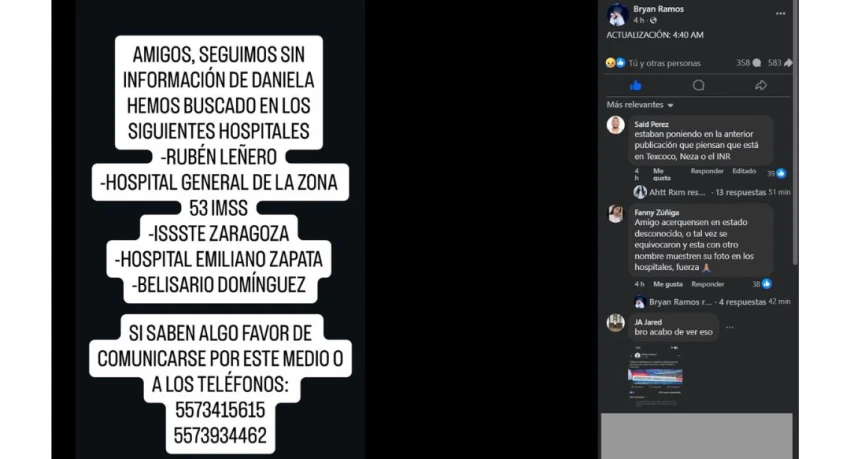Viewport: 850px width, 459px height.
Task: Click Said Perez's avatar
Action: point(615,125)
